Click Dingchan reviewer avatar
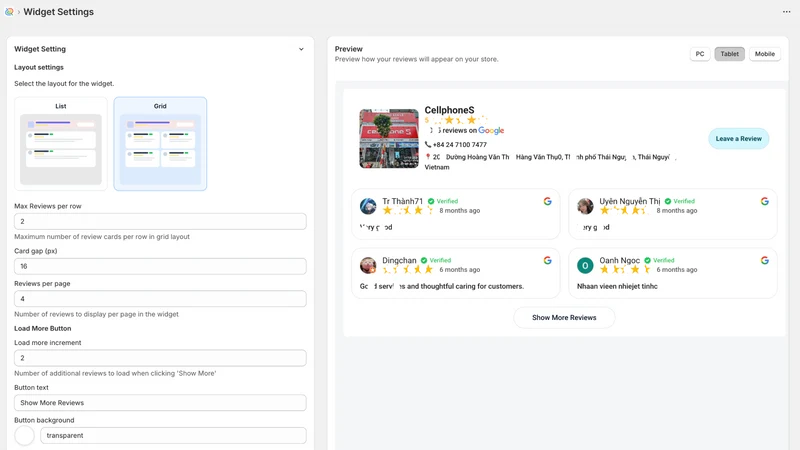 [x=368, y=265]
